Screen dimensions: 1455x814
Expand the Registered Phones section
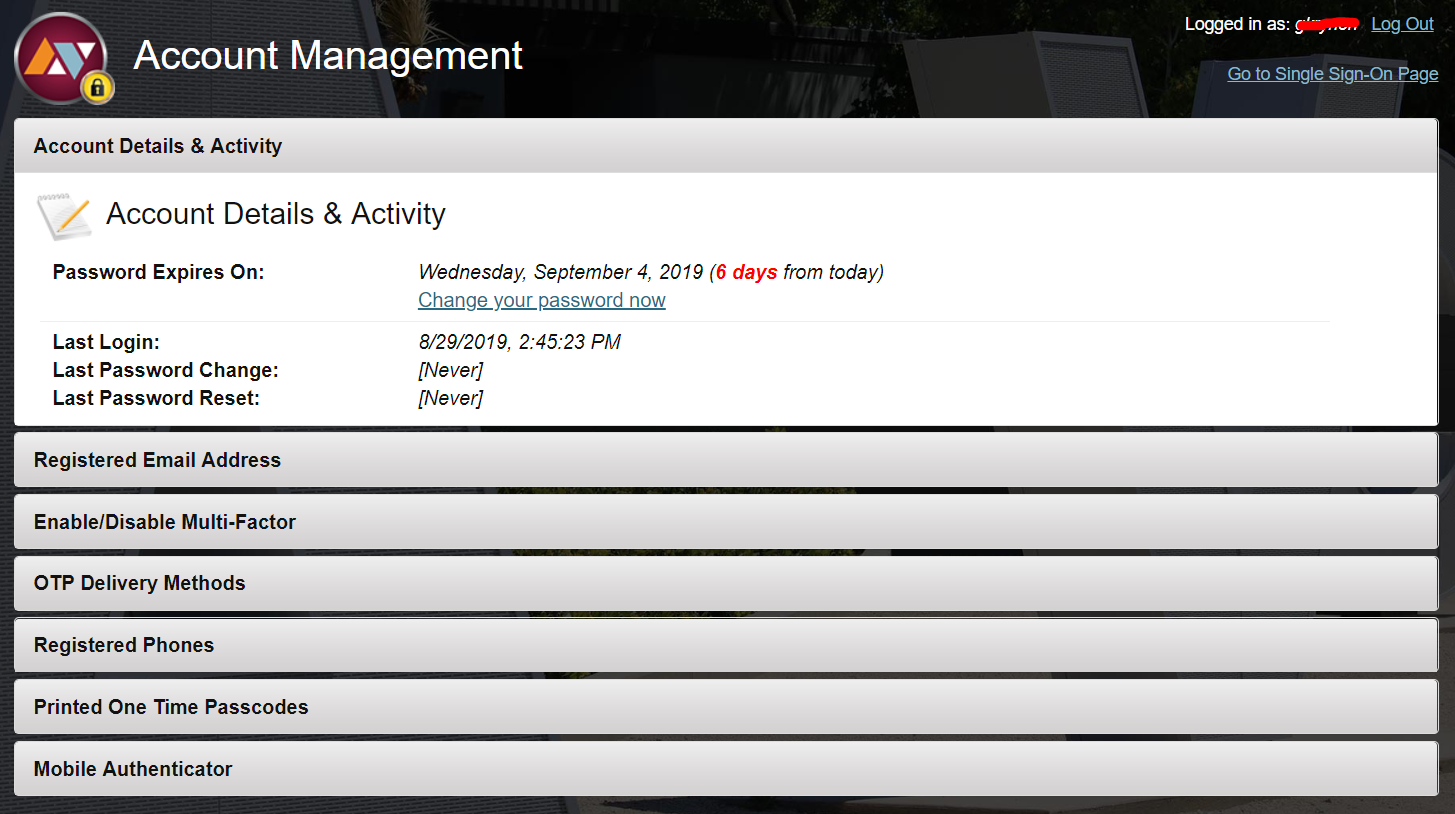click(x=726, y=645)
